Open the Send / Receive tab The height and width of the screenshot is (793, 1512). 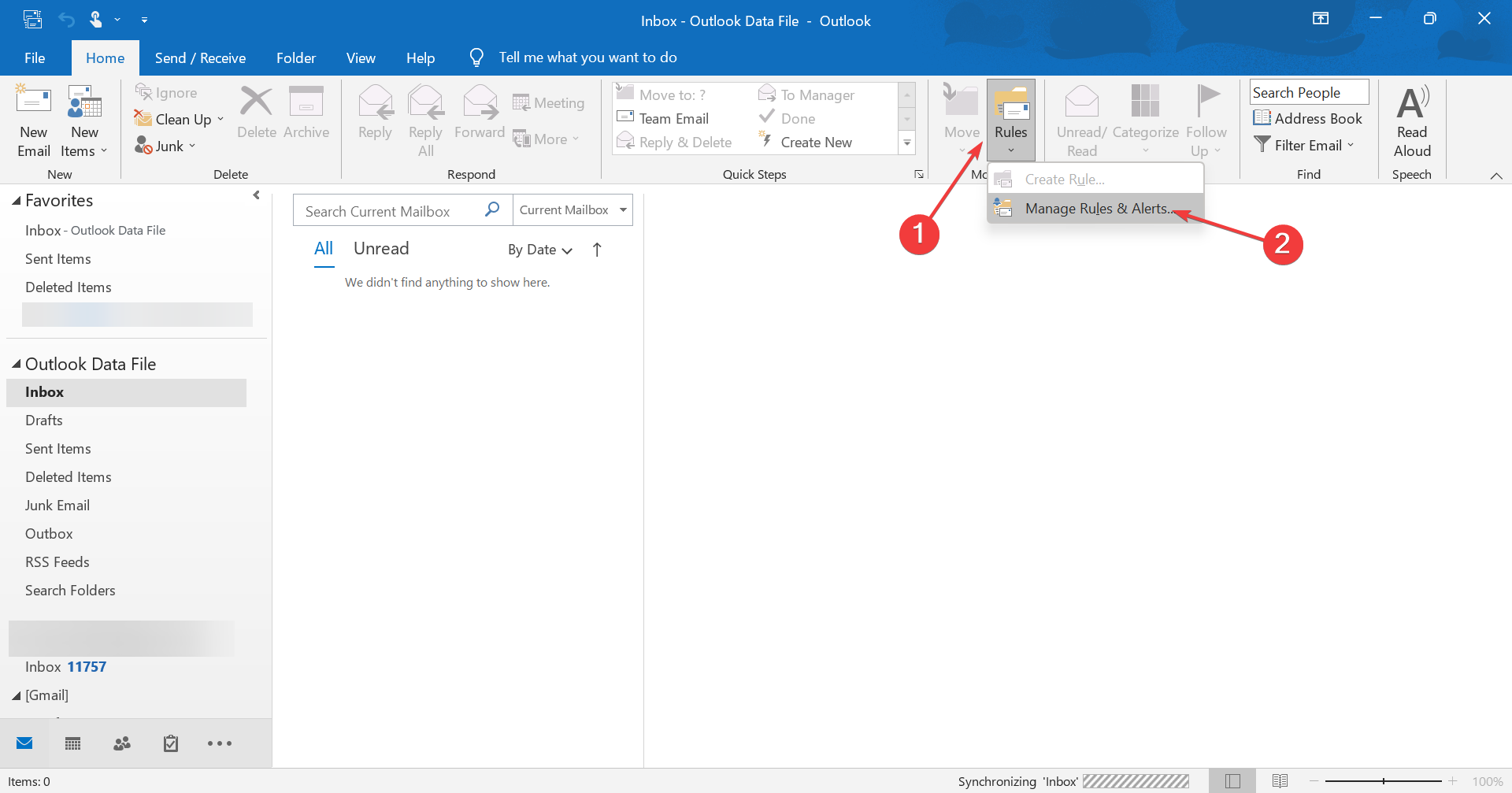pyautogui.click(x=200, y=57)
